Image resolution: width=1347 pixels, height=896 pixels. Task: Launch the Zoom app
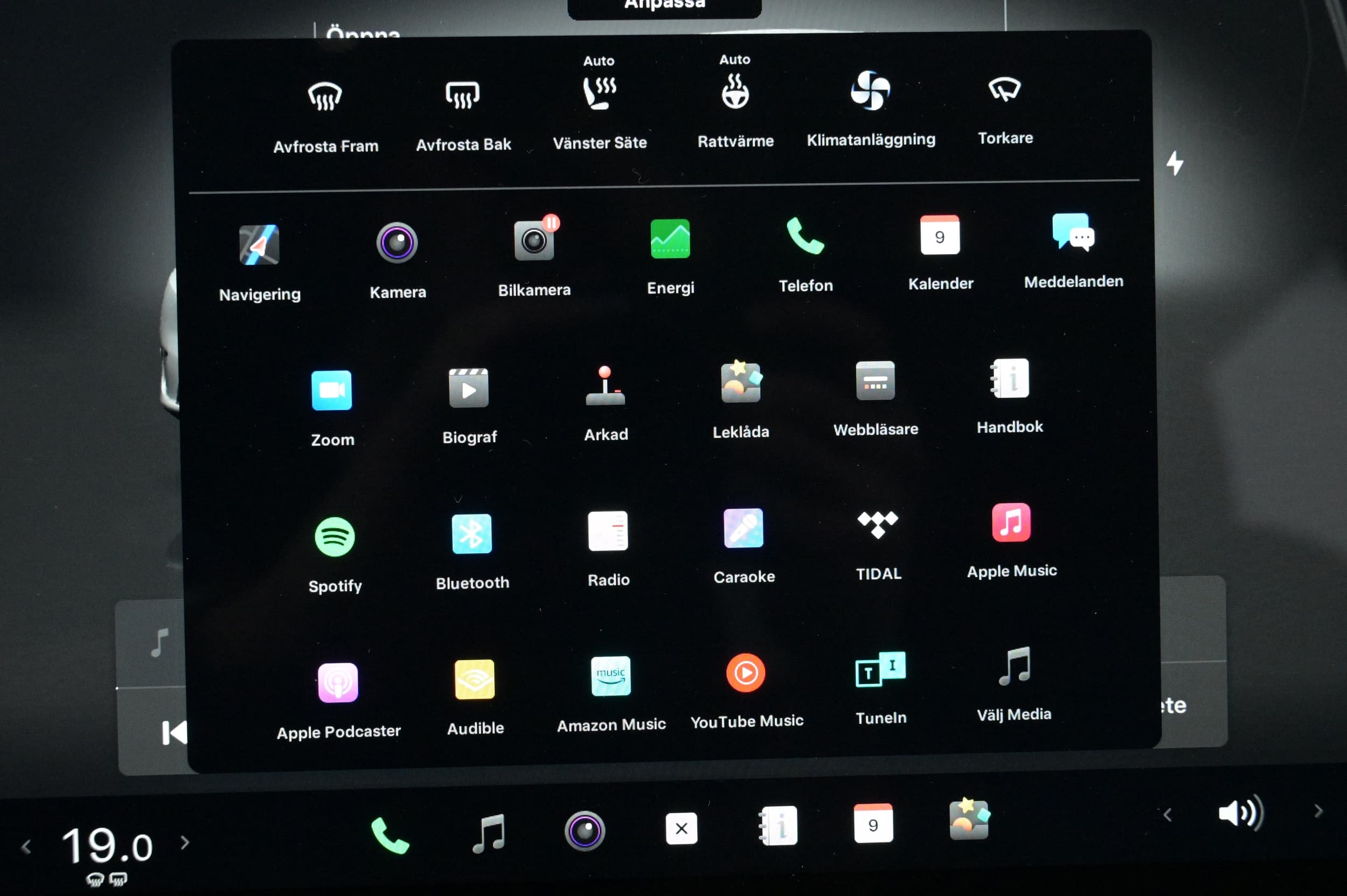point(331,390)
